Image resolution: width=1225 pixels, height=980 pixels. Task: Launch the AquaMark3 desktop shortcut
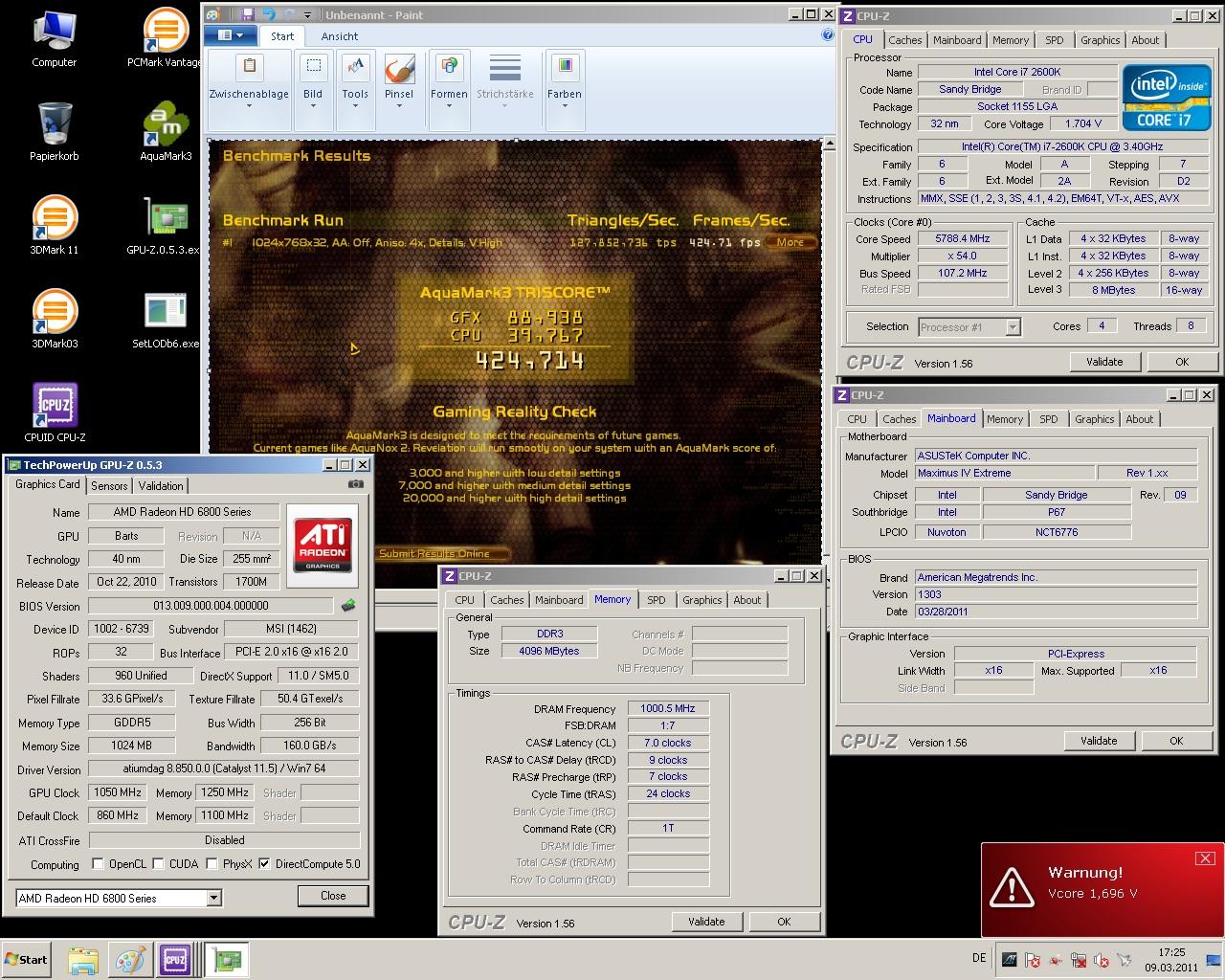[x=166, y=132]
